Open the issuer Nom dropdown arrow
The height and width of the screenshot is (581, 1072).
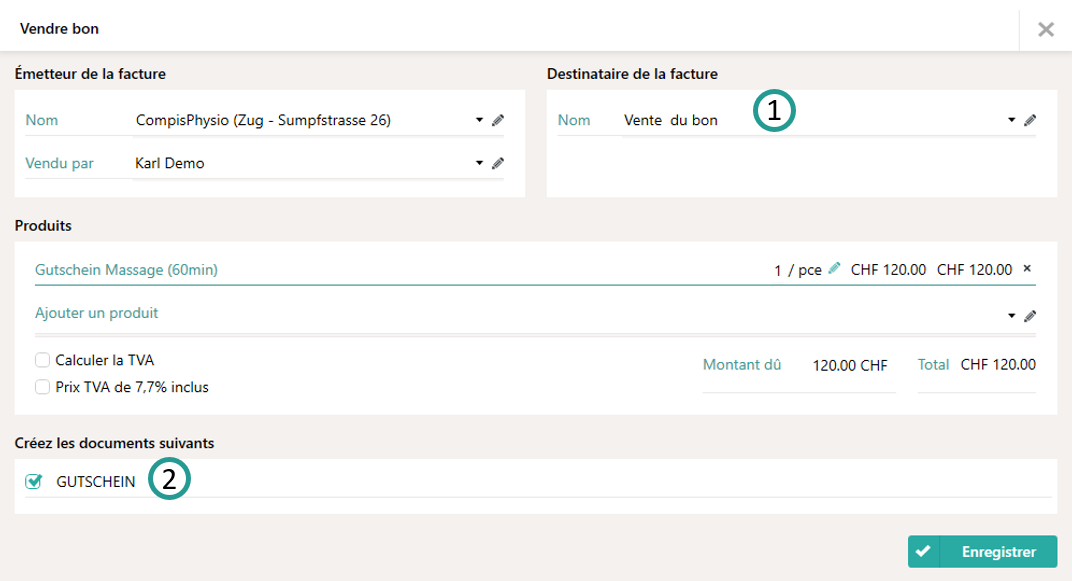tap(480, 121)
